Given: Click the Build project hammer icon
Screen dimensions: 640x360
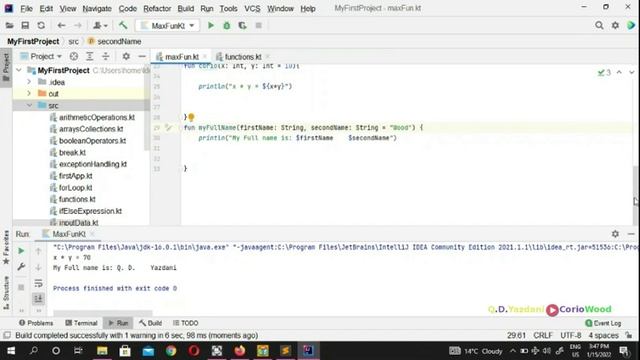Looking at the screenshot, I should pyautogui.click(x=123, y=26).
